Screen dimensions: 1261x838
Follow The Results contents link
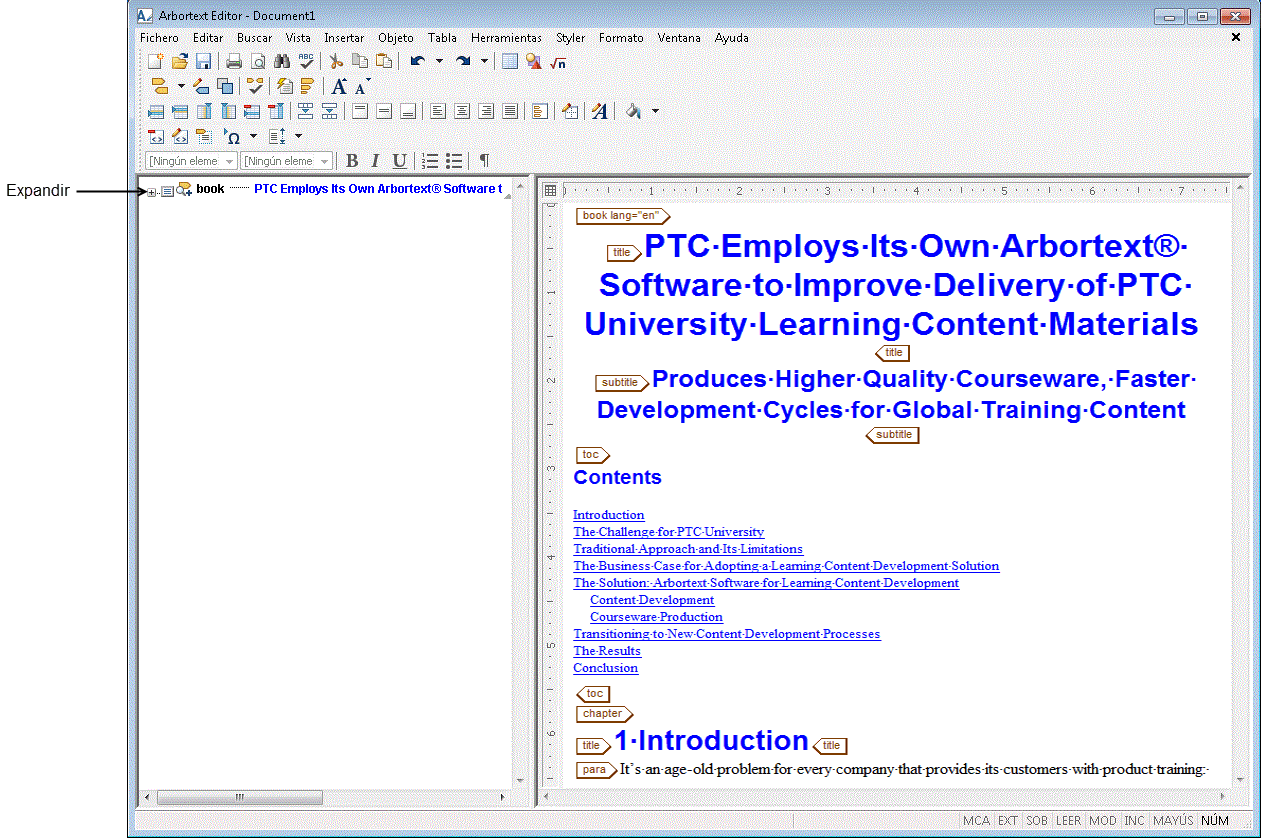607,651
